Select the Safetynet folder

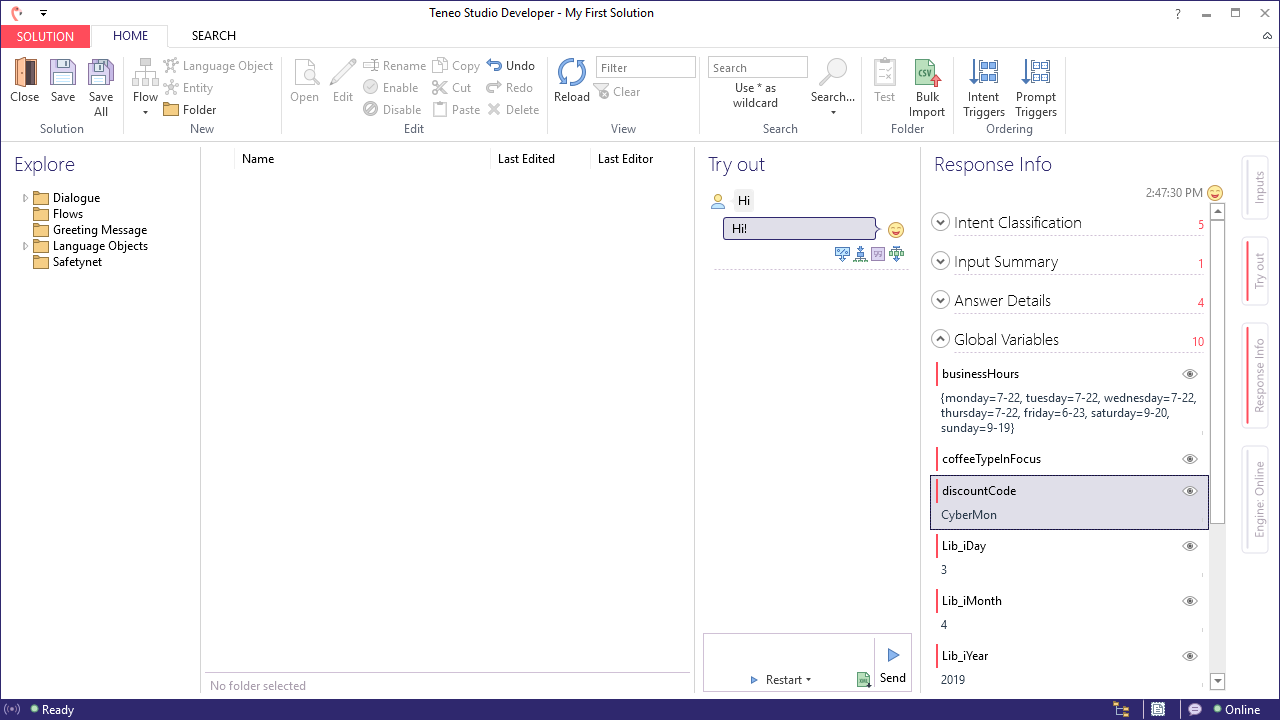click(77, 262)
